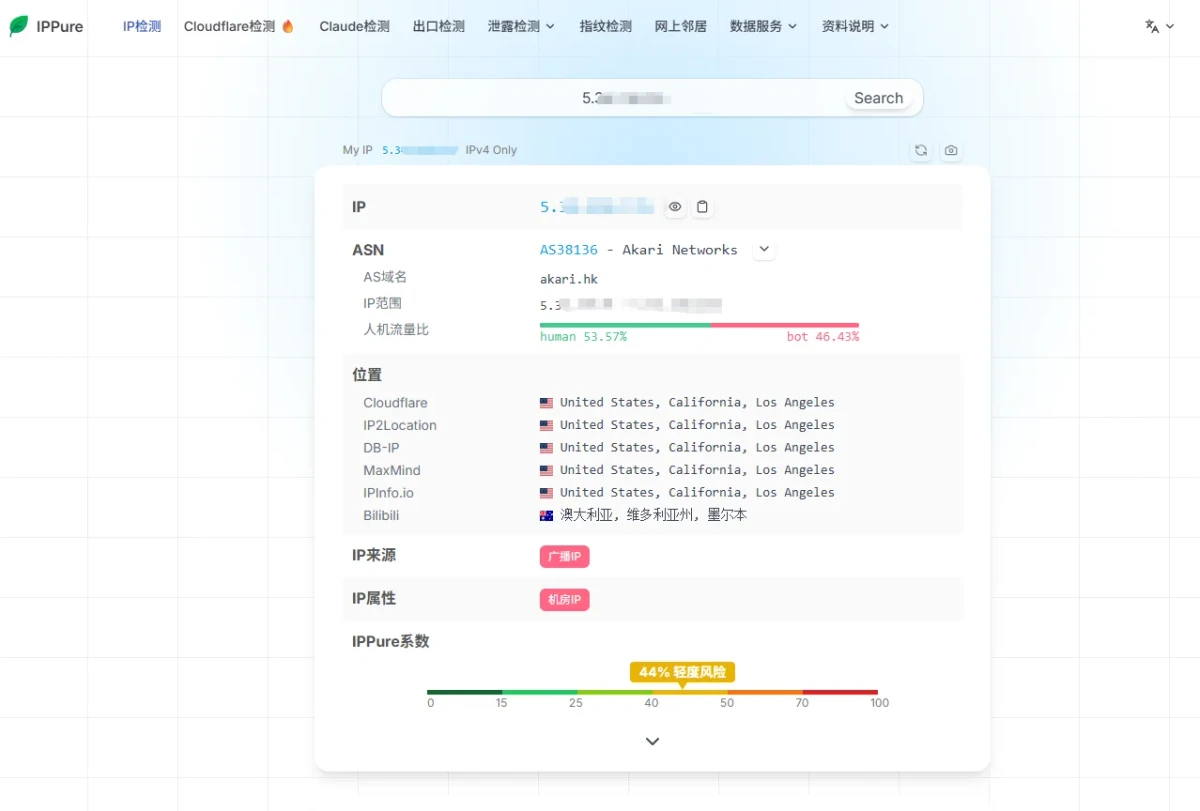Click the IPPure brand name text
Screen dimensions: 1200x811
(x=60, y=27)
